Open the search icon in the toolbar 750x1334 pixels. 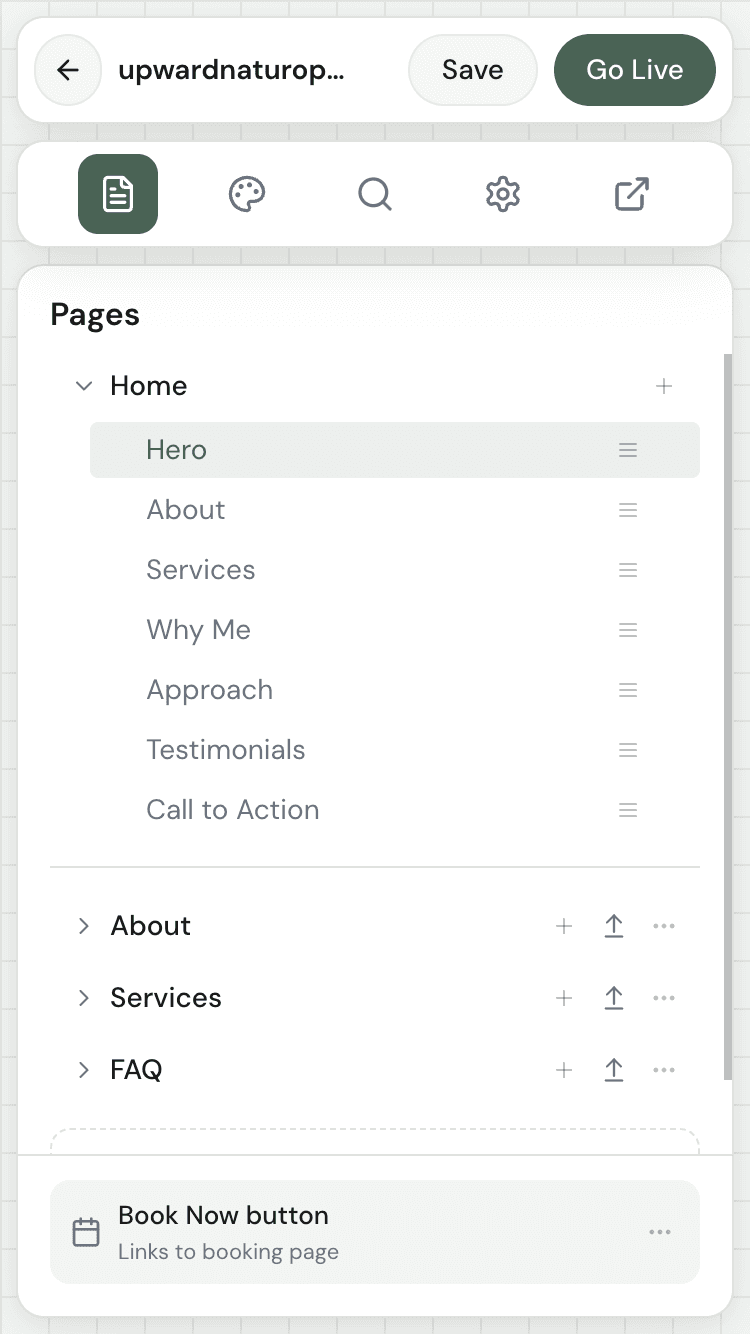[374, 194]
